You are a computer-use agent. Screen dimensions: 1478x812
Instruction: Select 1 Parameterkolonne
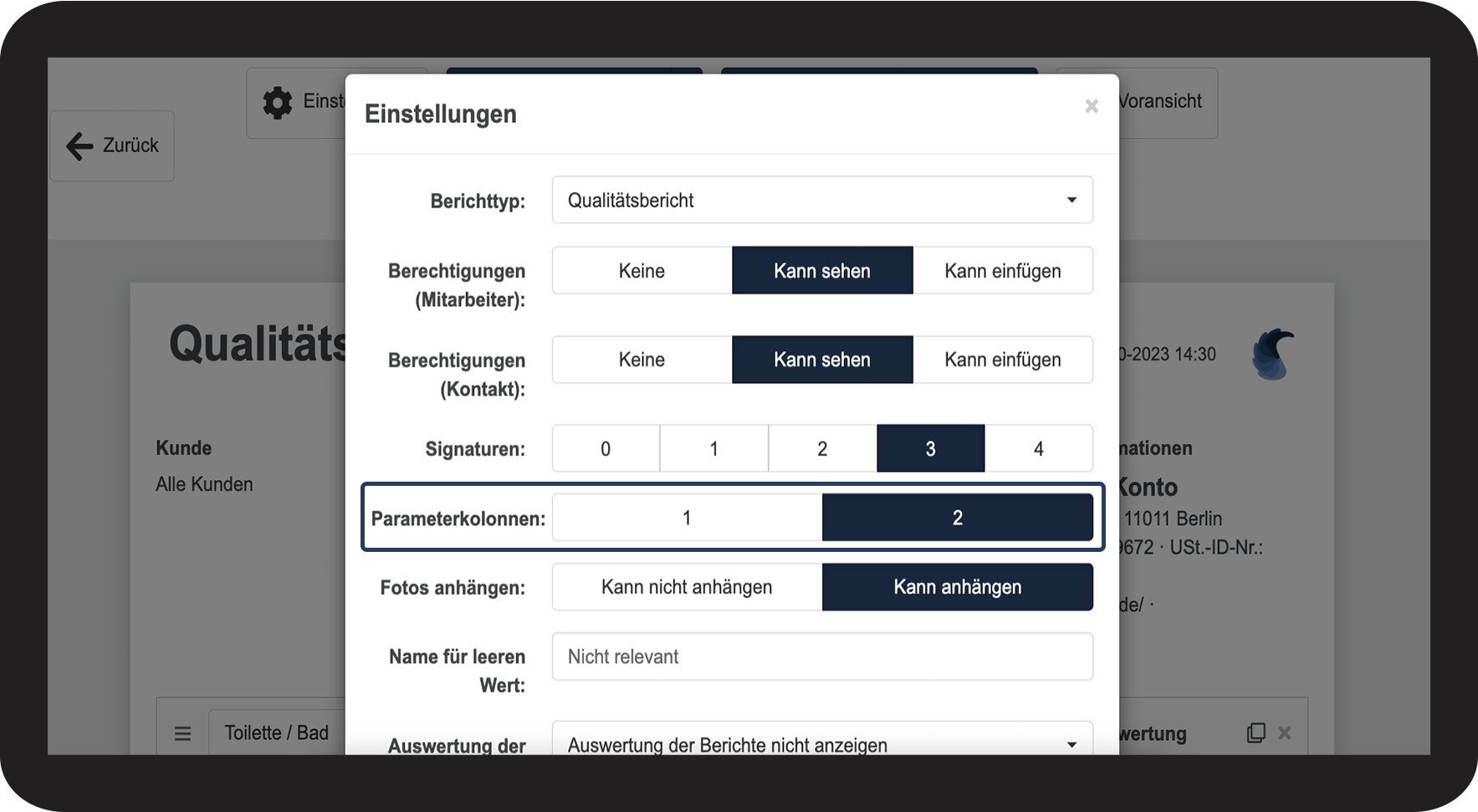tap(687, 518)
